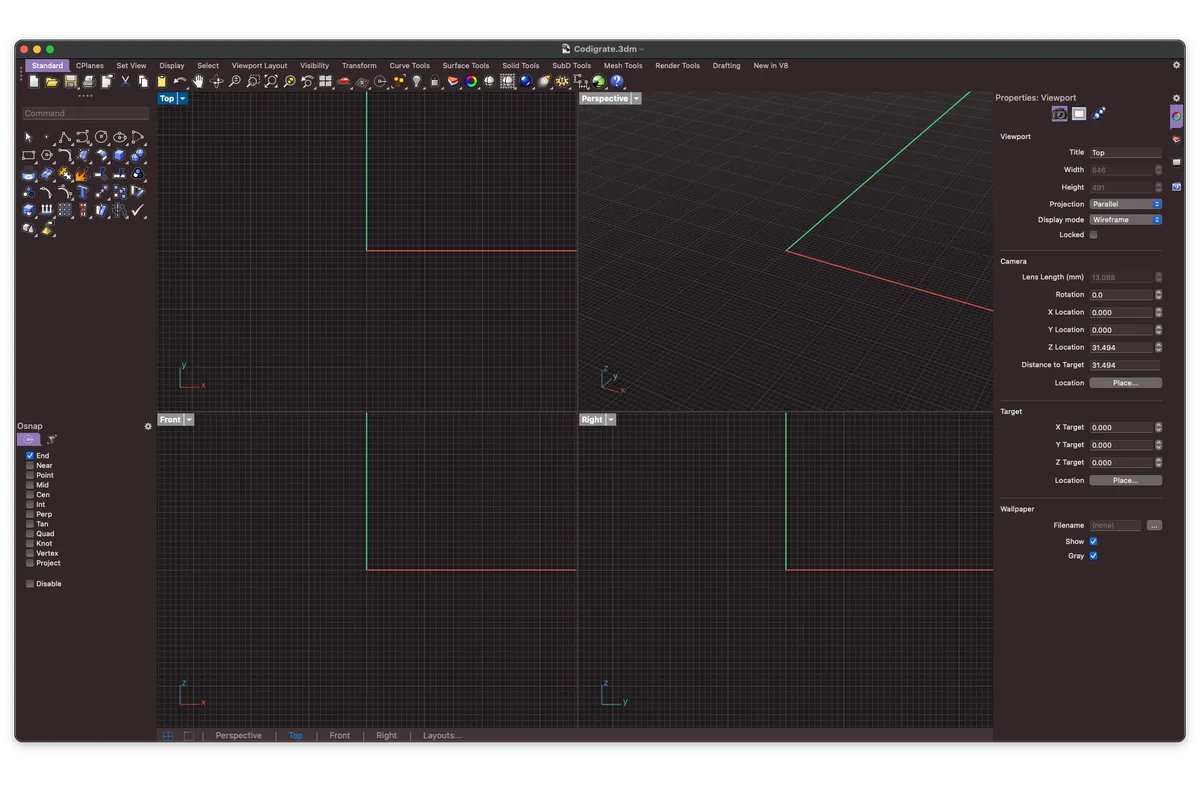1200x787 pixels.
Task: Select the Perspective tab at the bottom
Action: [239, 736]
